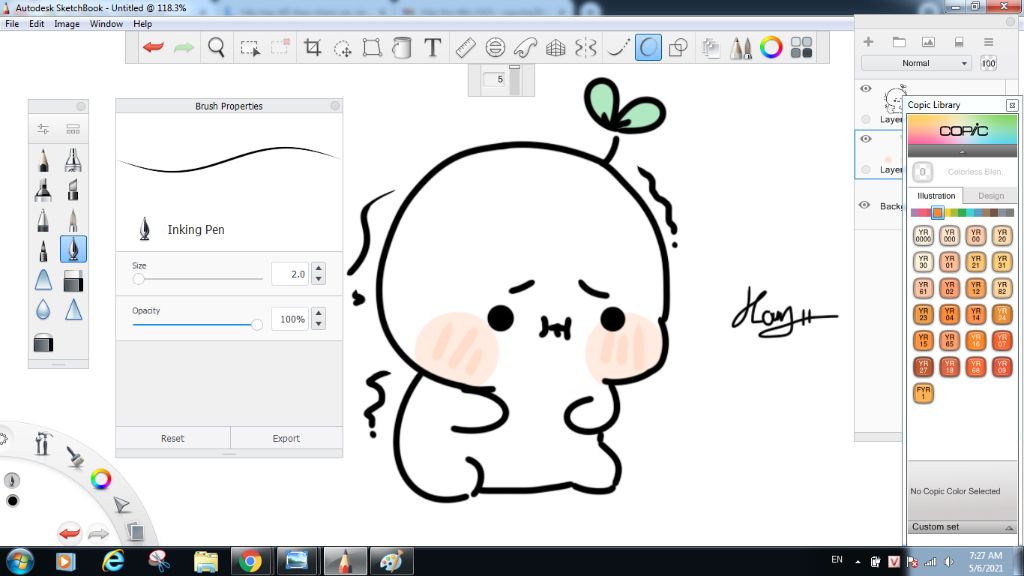
Task: Select the Zoom magnifier tool
Action: click(216, 47)
